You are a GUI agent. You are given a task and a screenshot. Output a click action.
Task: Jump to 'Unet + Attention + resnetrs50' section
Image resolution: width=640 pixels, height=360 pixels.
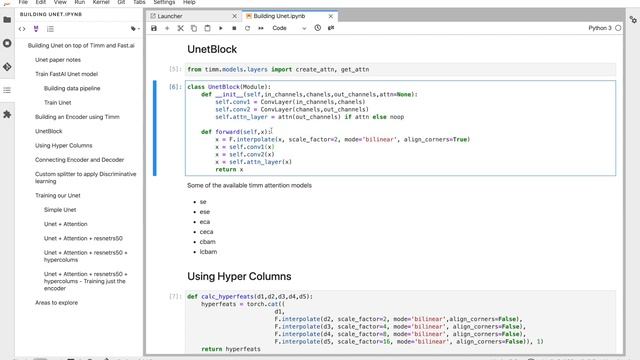pos(83,238)
